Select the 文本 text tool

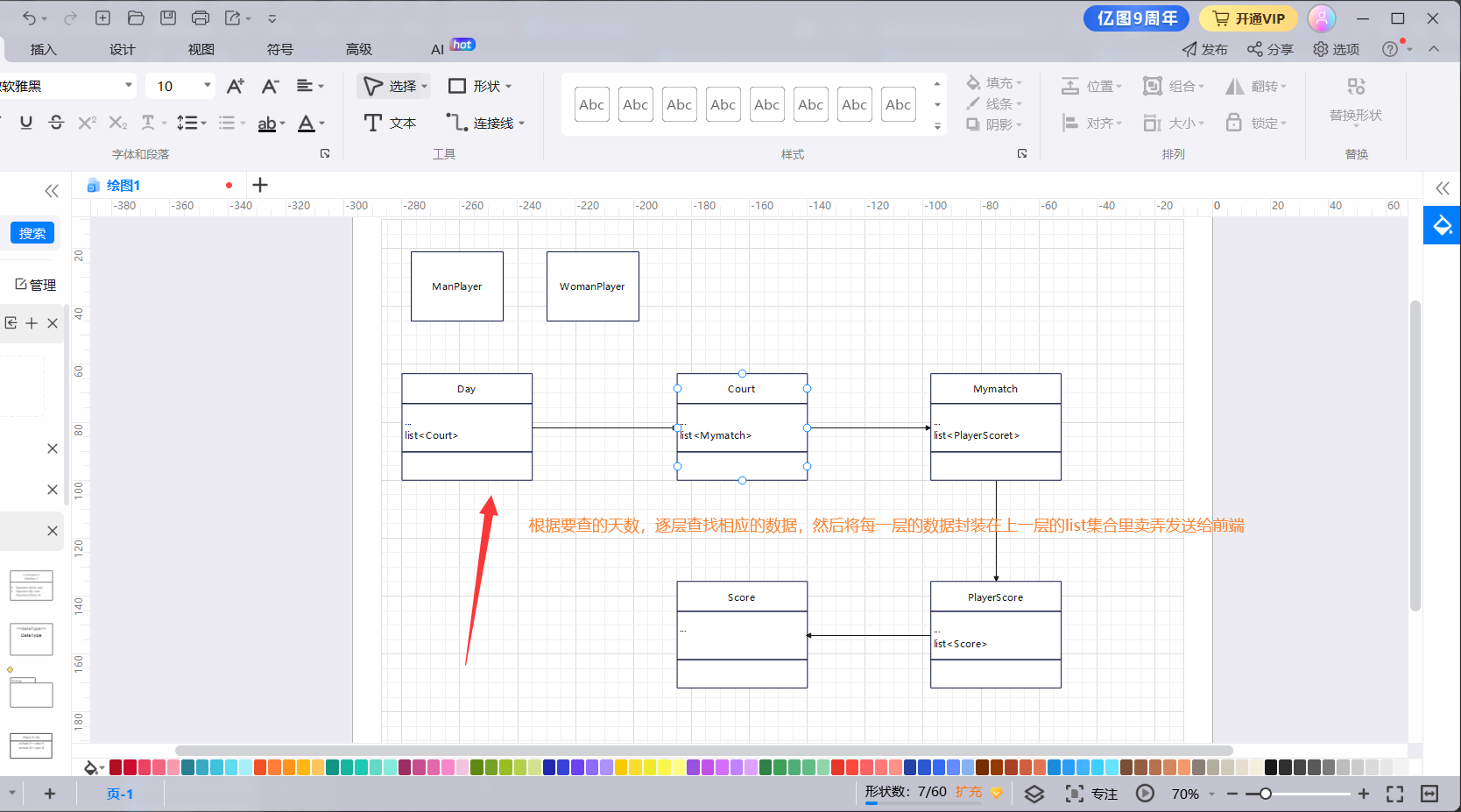pos(390,123)
